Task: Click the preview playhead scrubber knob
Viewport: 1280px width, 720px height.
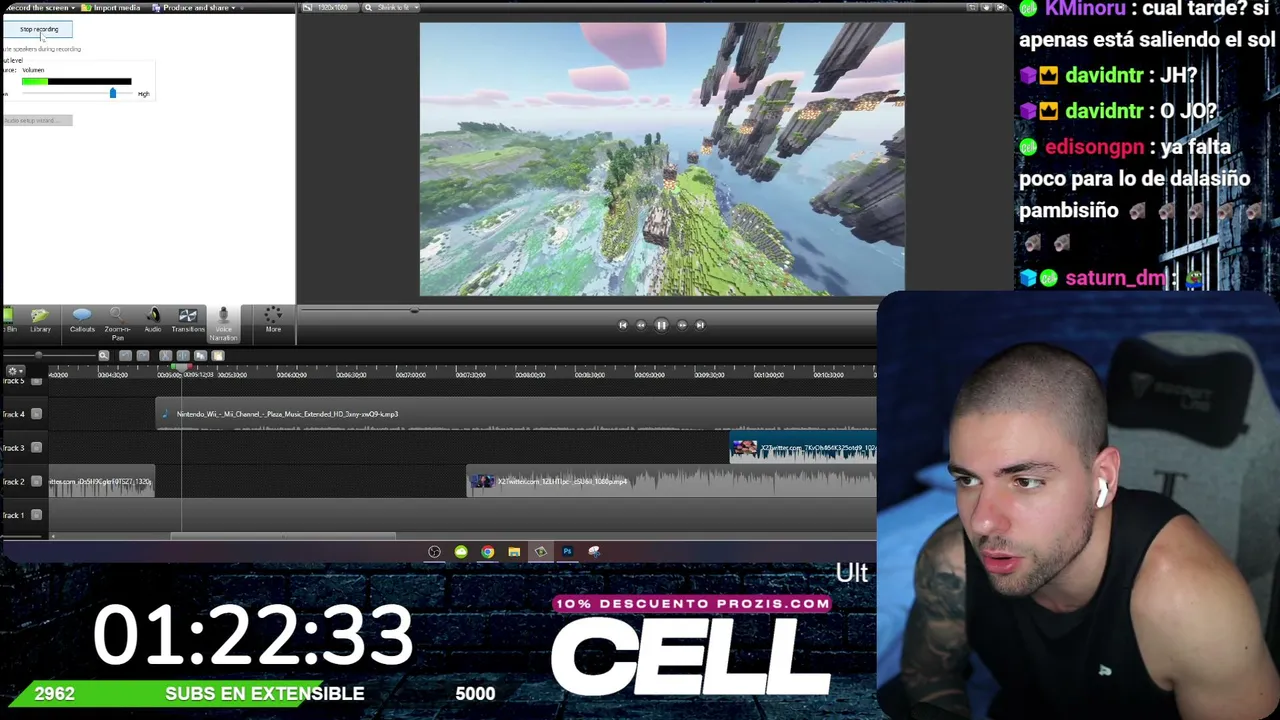Action: pos(414,311)
